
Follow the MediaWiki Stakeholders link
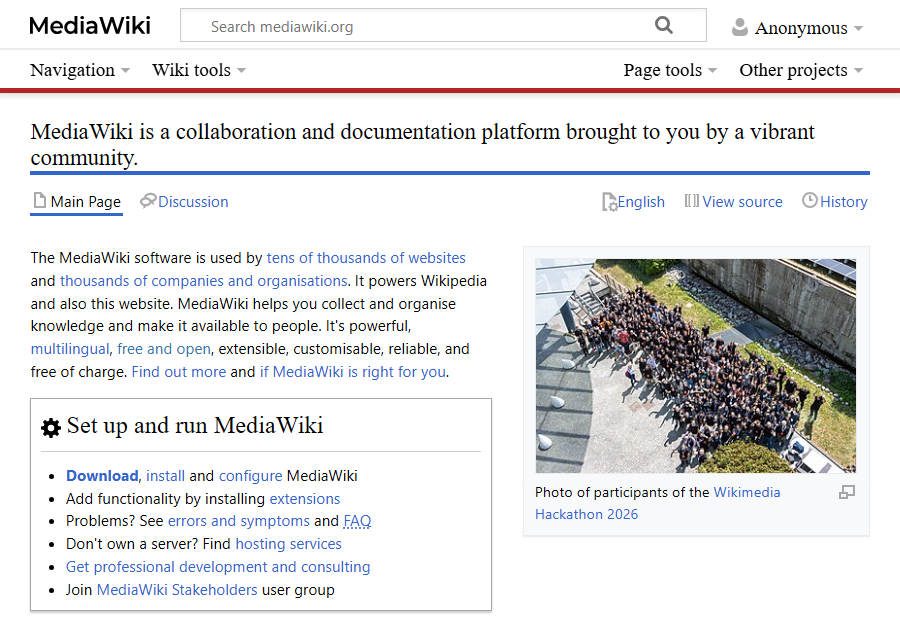pyautogui.click(x=177, y=590)
